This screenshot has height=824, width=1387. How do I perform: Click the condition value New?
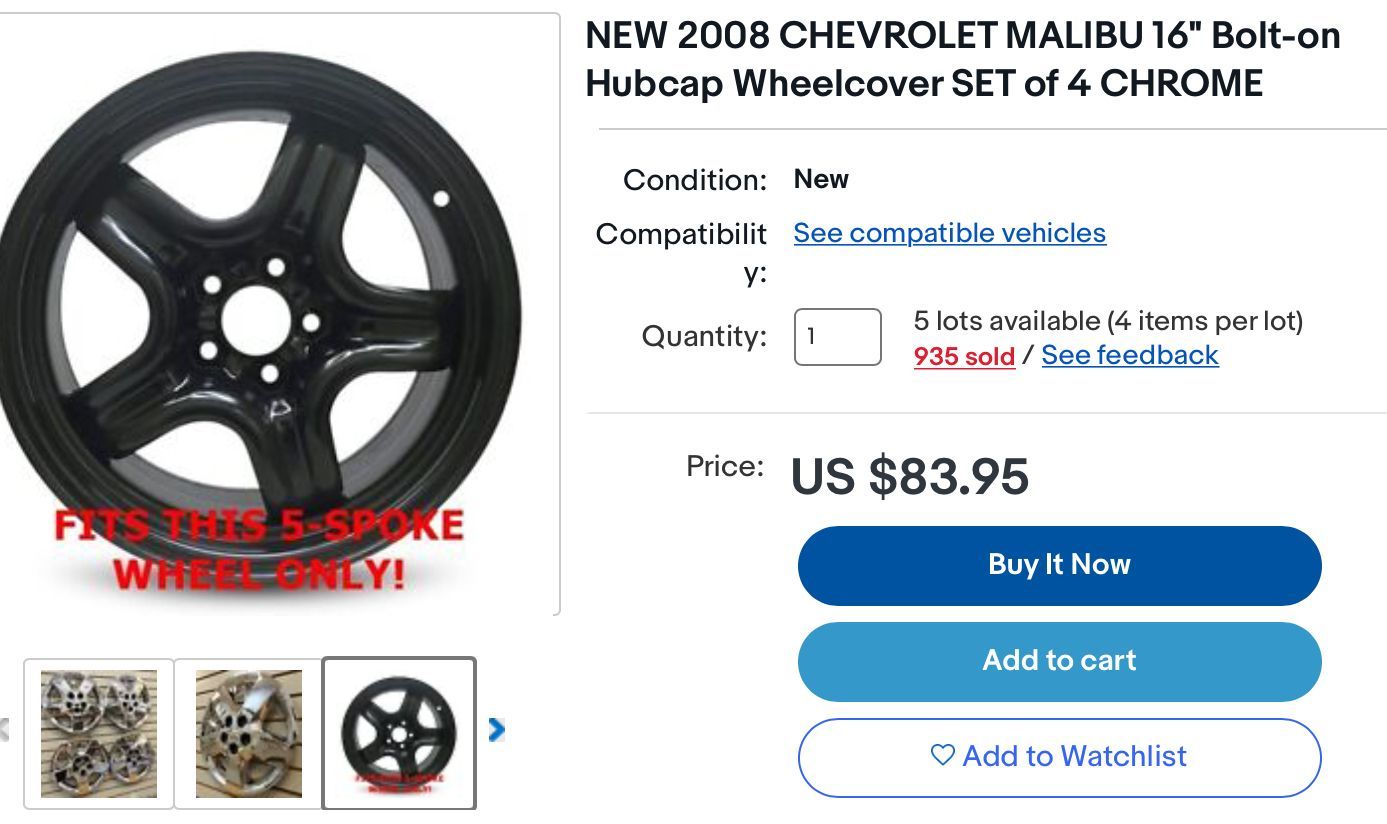click(x=820, y=179)
